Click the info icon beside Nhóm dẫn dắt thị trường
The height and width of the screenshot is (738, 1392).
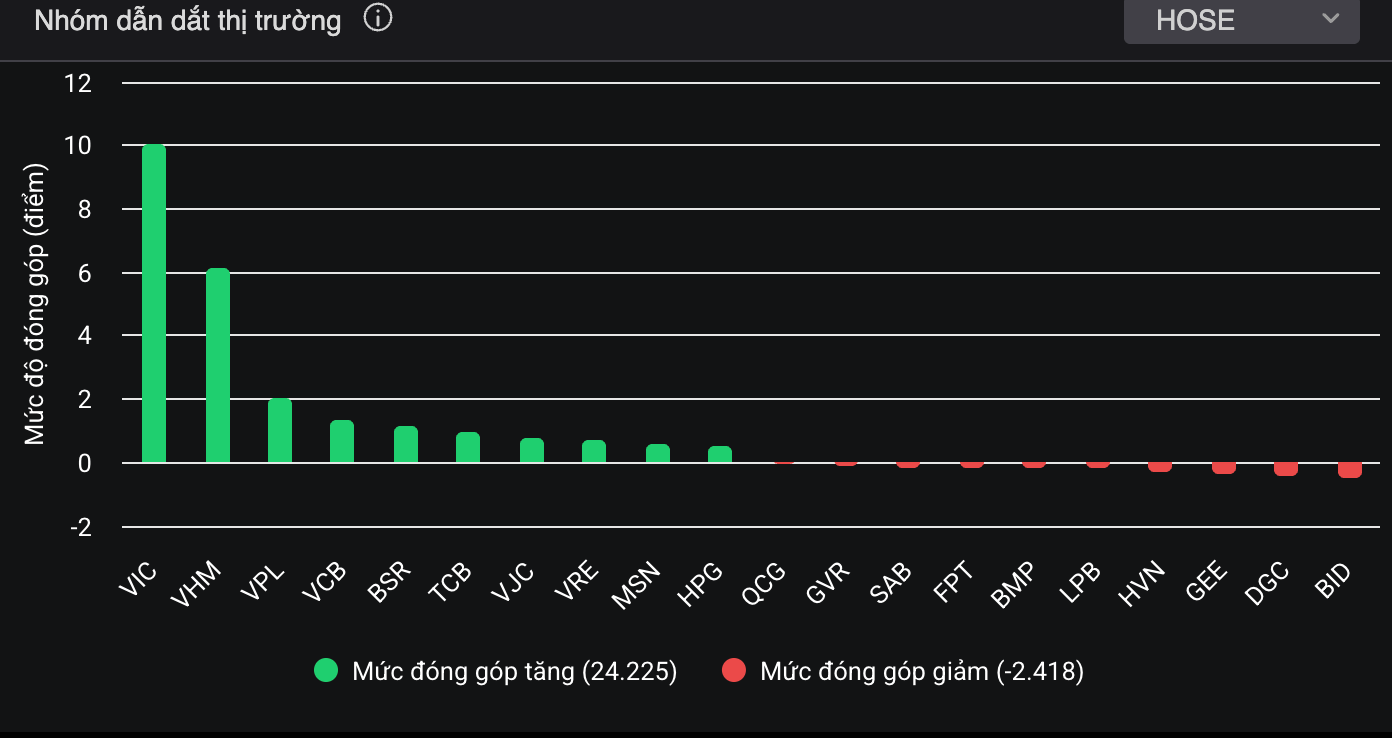coord(378,19)
